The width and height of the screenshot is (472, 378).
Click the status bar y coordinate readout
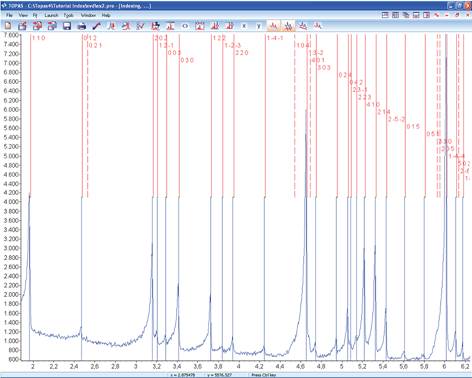pos(219,375)
